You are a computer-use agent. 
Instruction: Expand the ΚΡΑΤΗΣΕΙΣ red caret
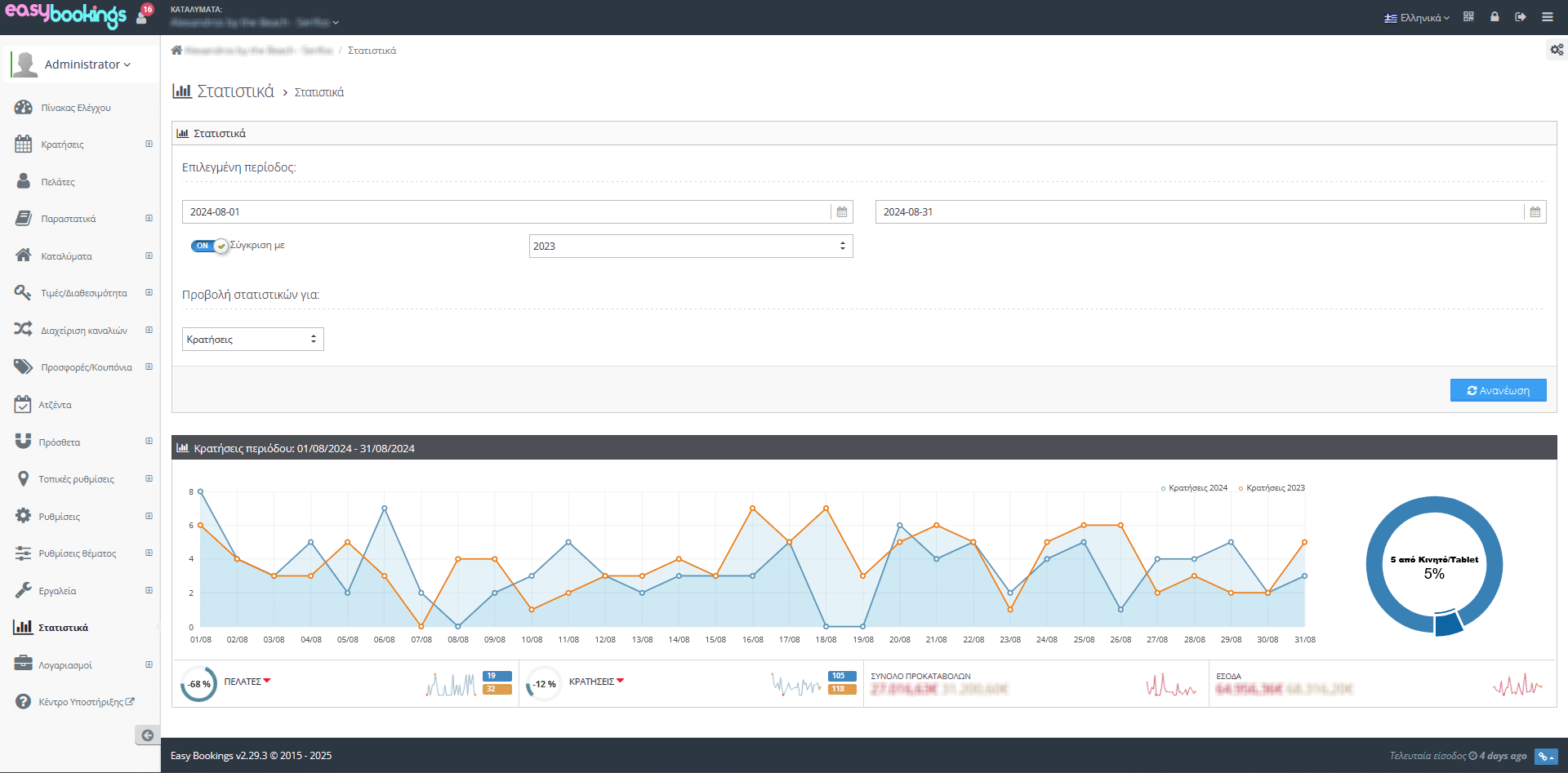point(621,681)
